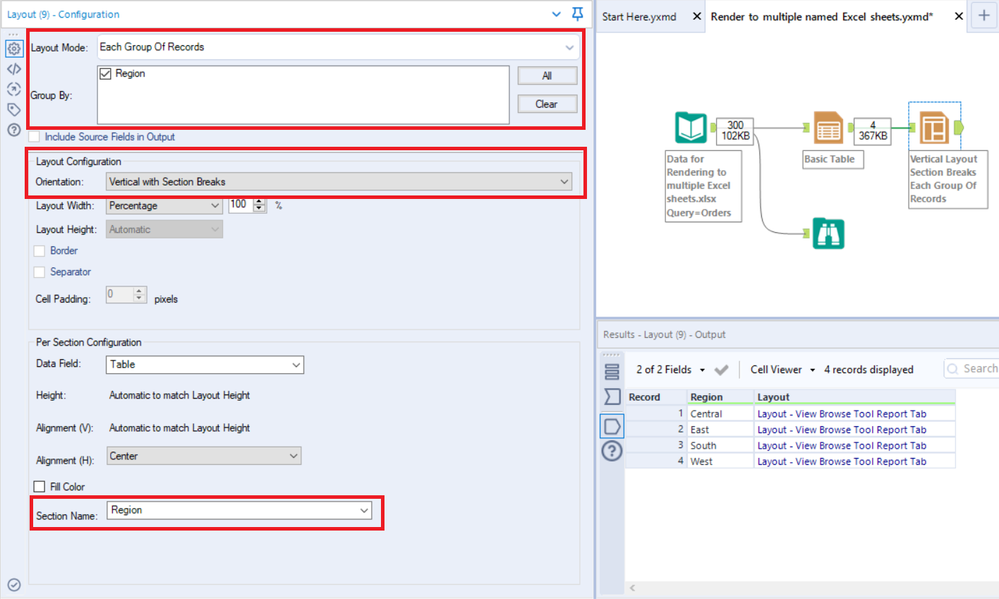Open the gear Configuration icon in the sidebar
This screenshot has width=999, height=599.
13,47
